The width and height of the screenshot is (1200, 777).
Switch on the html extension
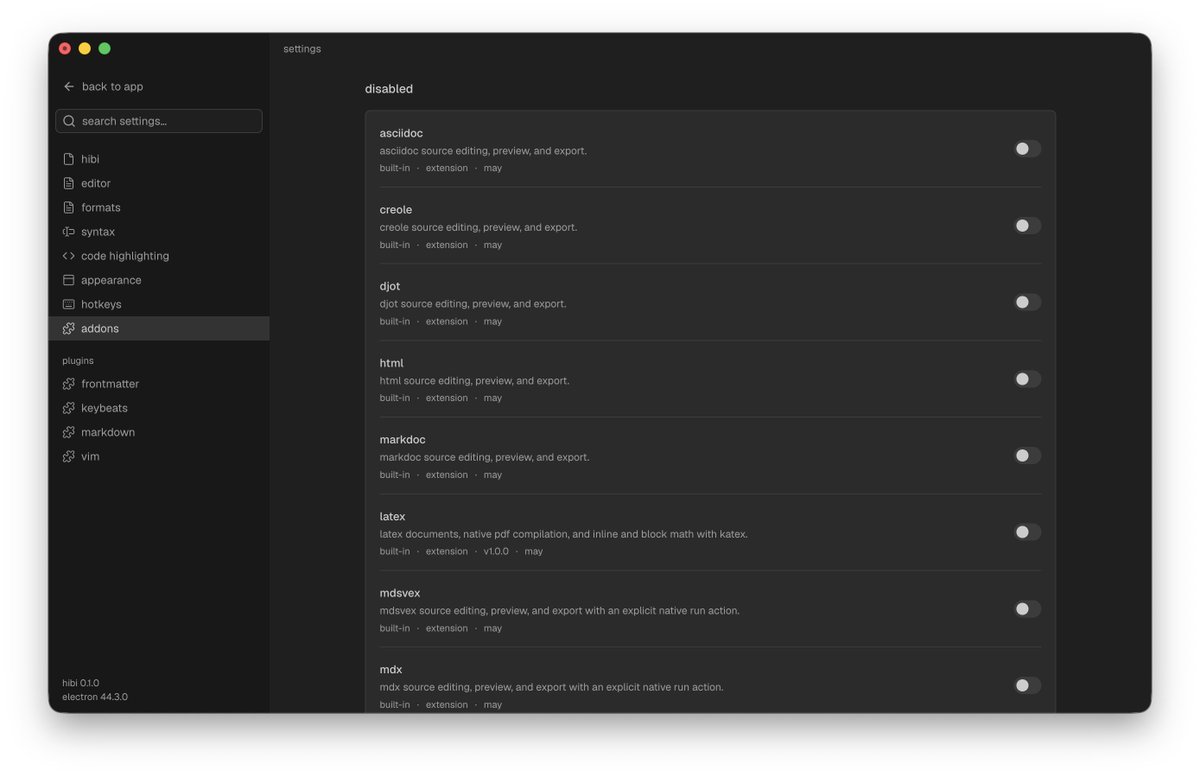(x=1027, y=379)
